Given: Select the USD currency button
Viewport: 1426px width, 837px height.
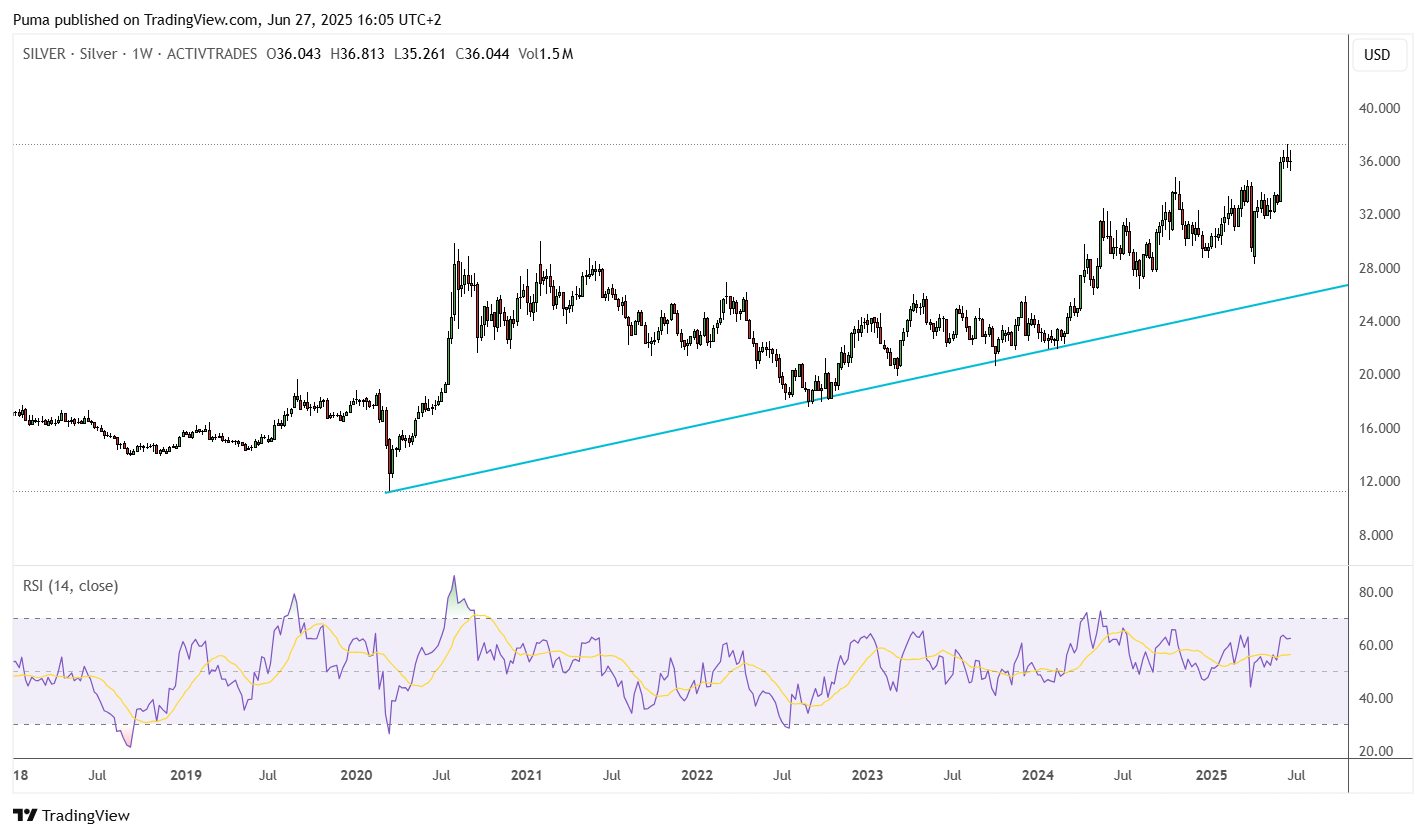Looking at the screenshot, I should 1377,55.
